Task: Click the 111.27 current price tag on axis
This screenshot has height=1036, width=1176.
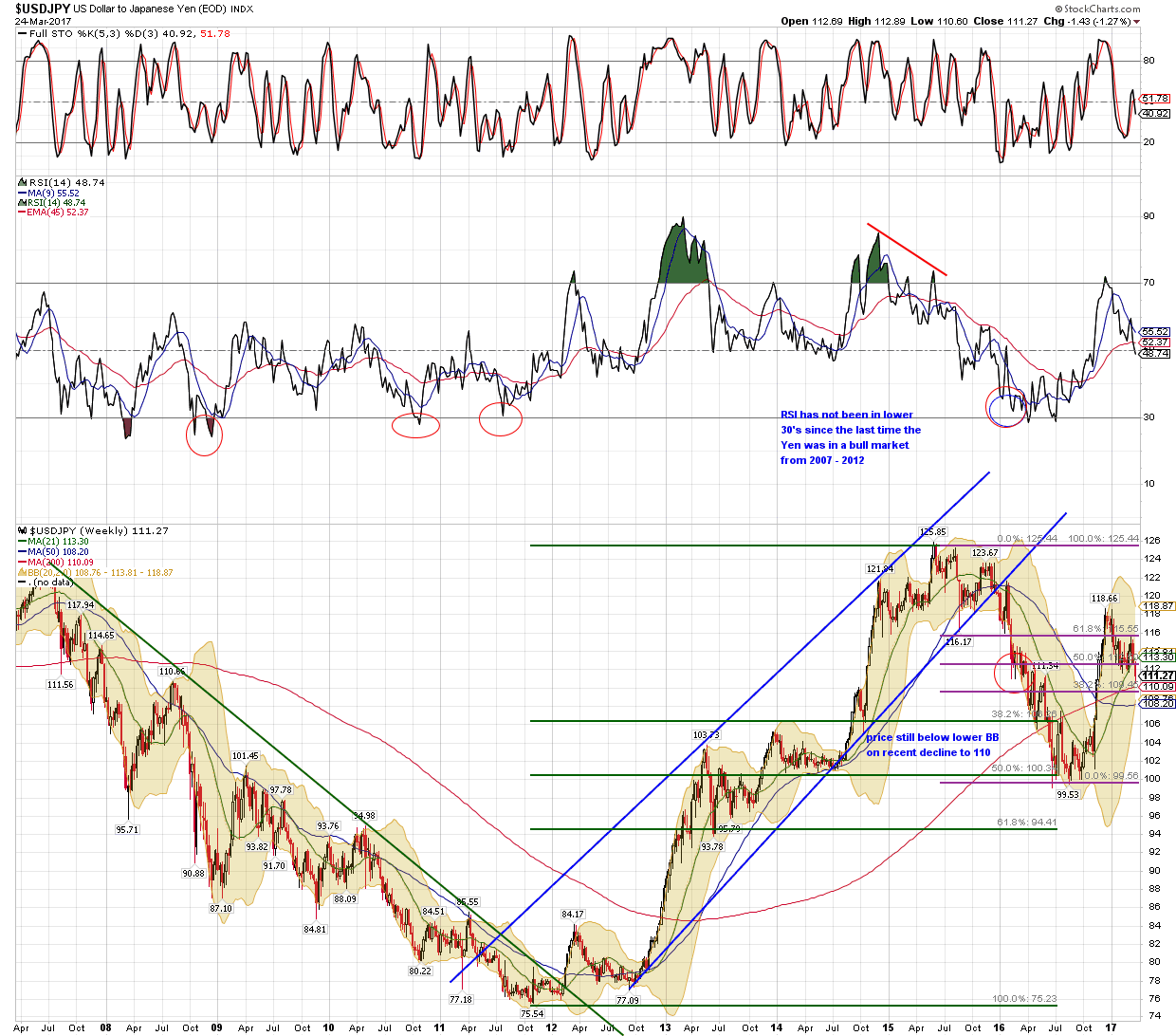Action: click(1157, 675)
